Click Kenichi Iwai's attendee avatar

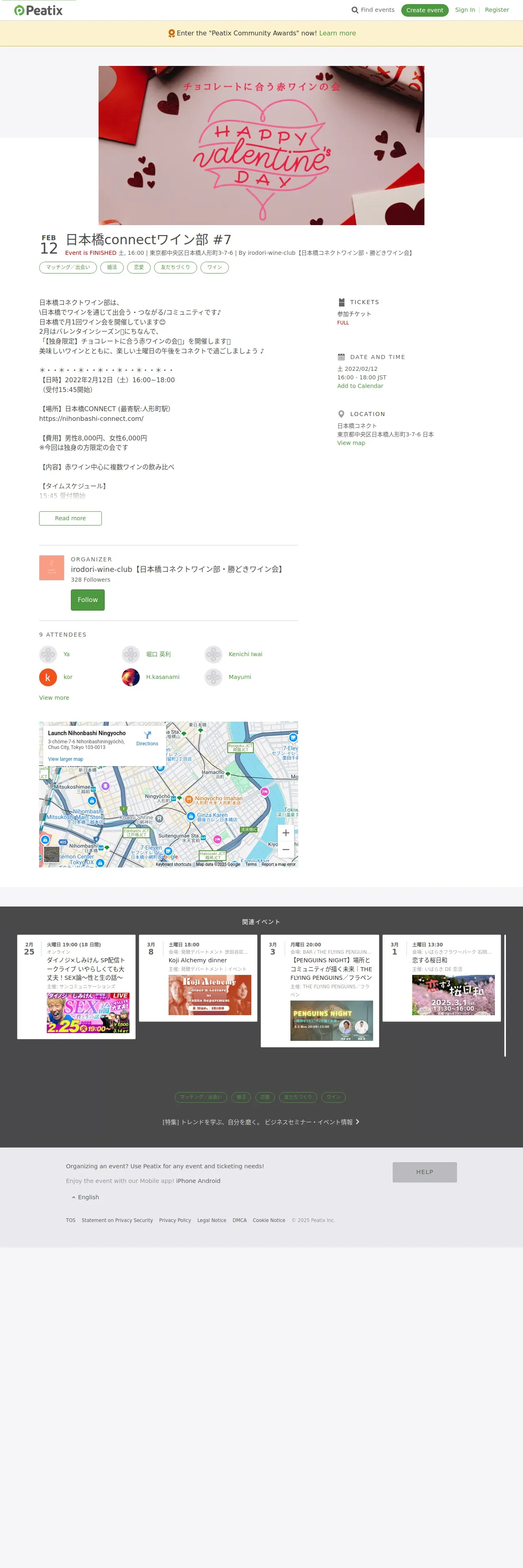tap(213, 654)
